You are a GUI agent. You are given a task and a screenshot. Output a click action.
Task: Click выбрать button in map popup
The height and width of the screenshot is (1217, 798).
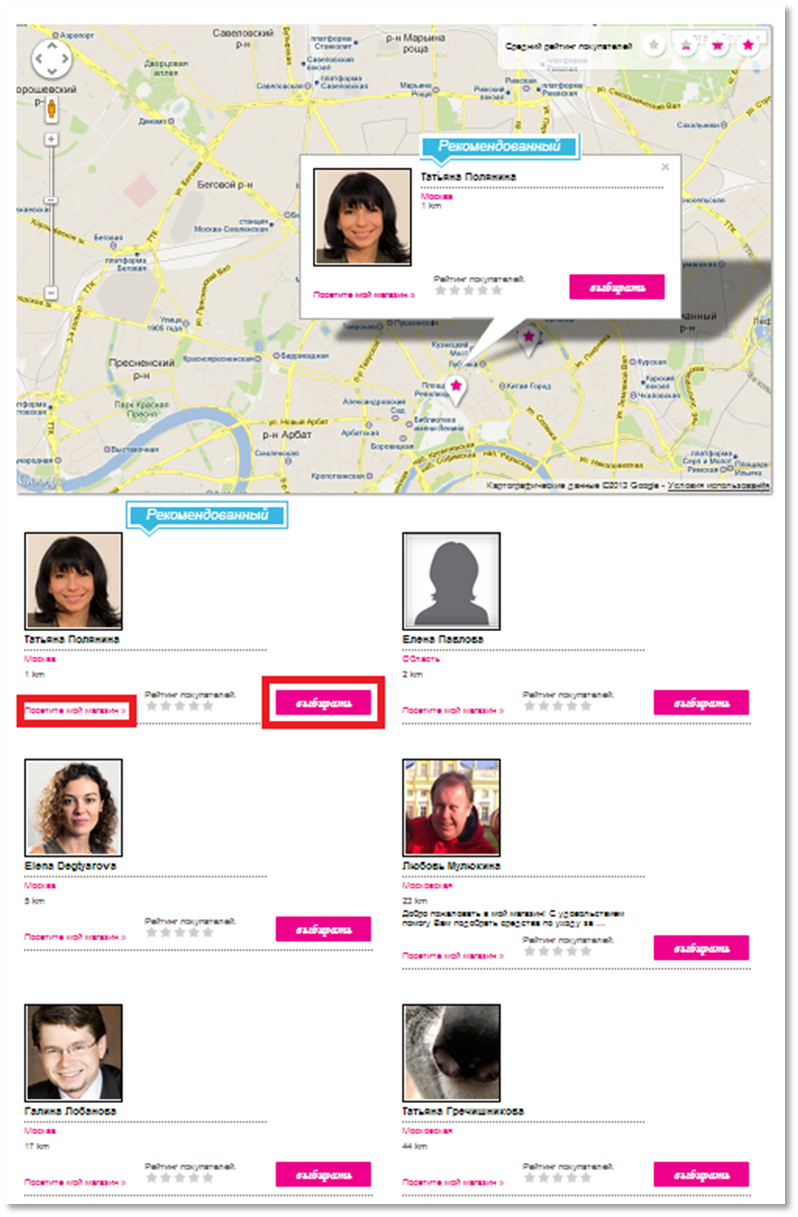[617, 287]
